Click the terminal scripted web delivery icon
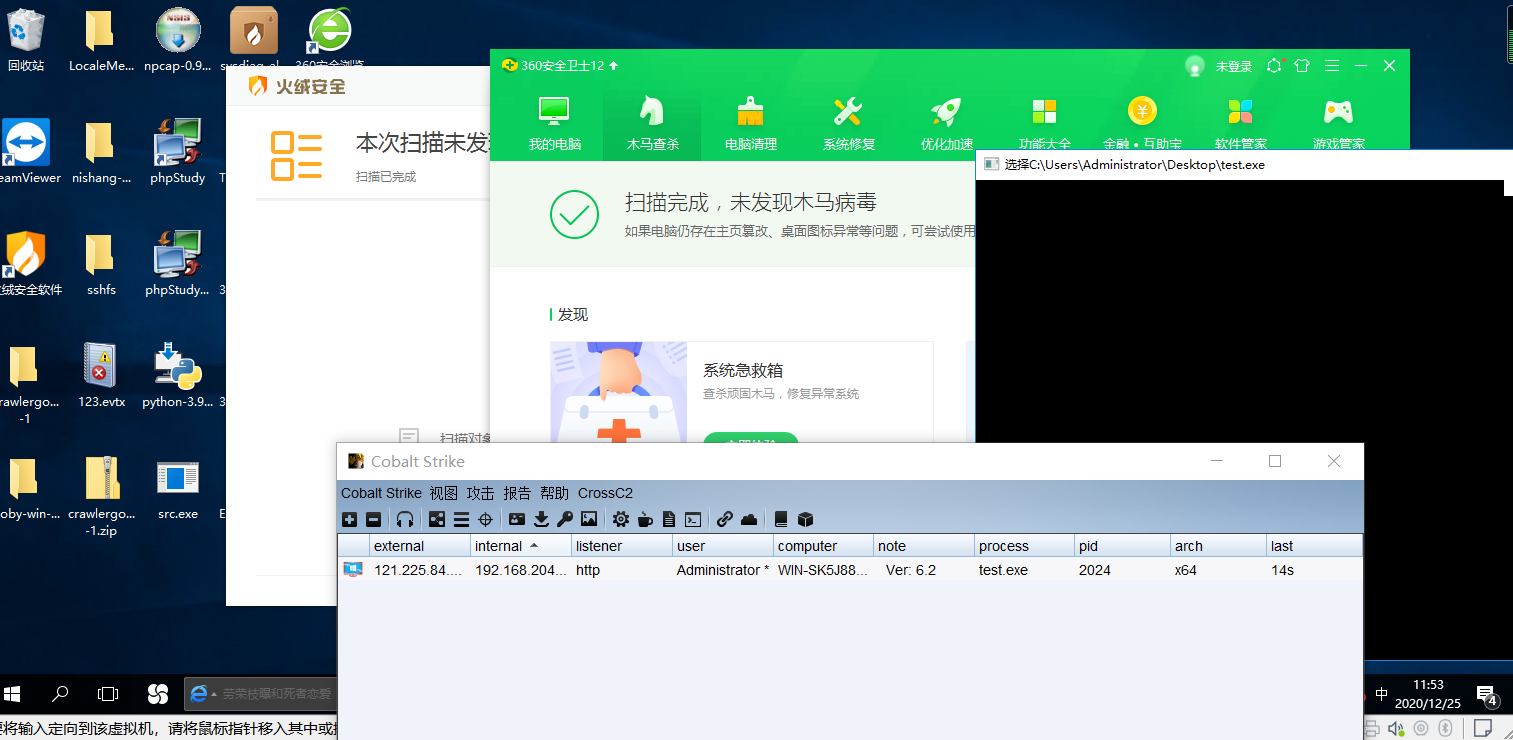Viewport: 1513px width, 740px height. click(693, 519)
